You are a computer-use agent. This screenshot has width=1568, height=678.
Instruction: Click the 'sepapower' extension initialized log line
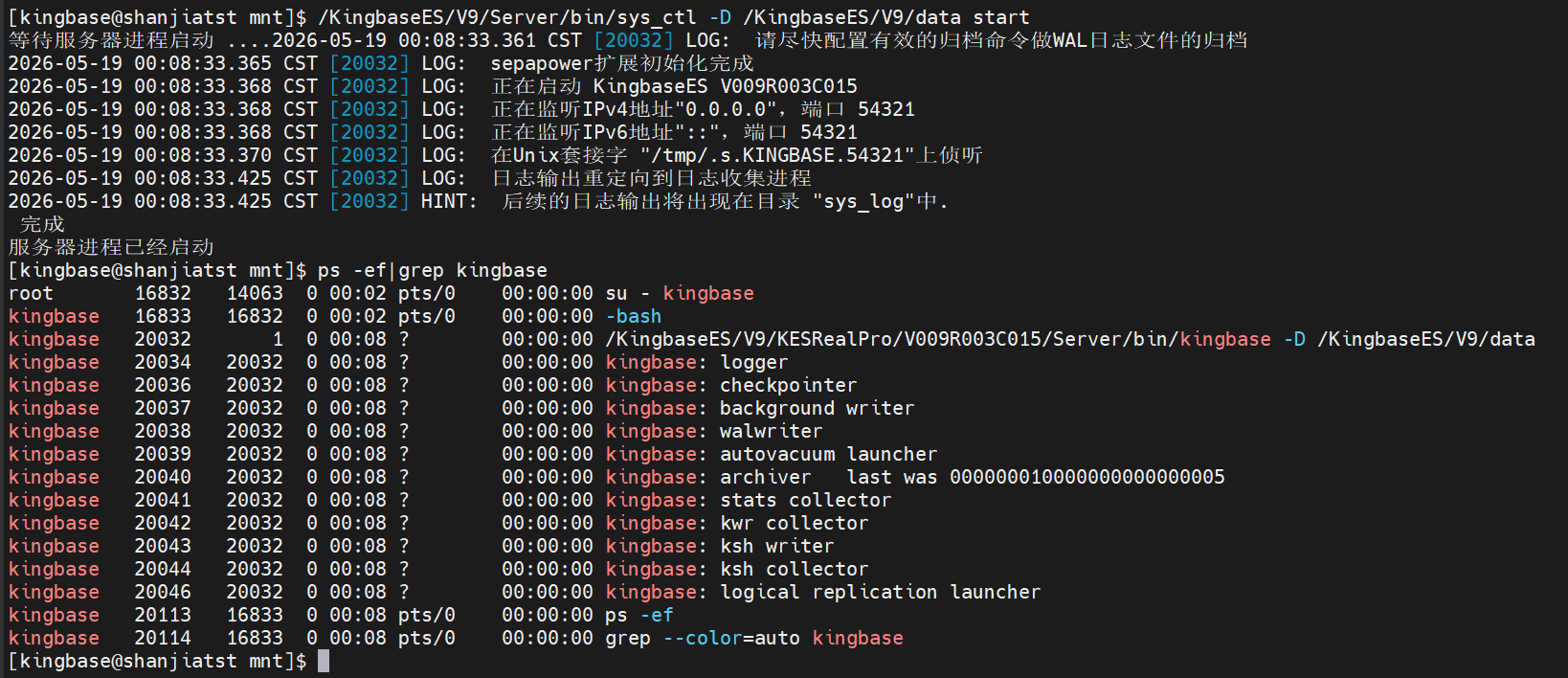point(381,63)
